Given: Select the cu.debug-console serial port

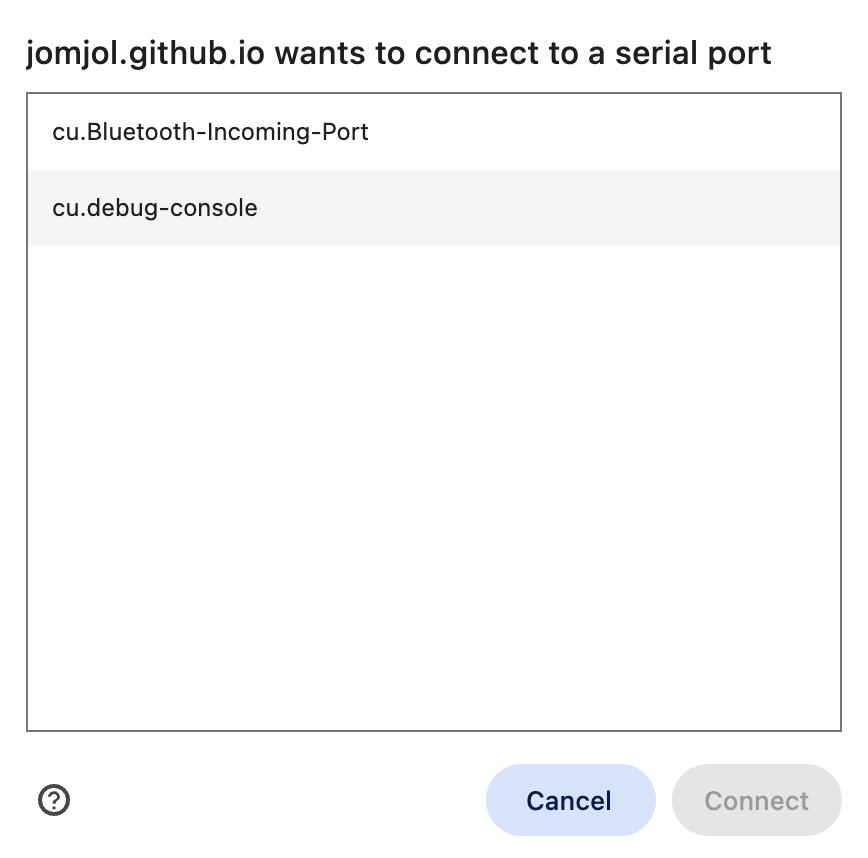Looking at the screenshot, I should tap(155, 208).
